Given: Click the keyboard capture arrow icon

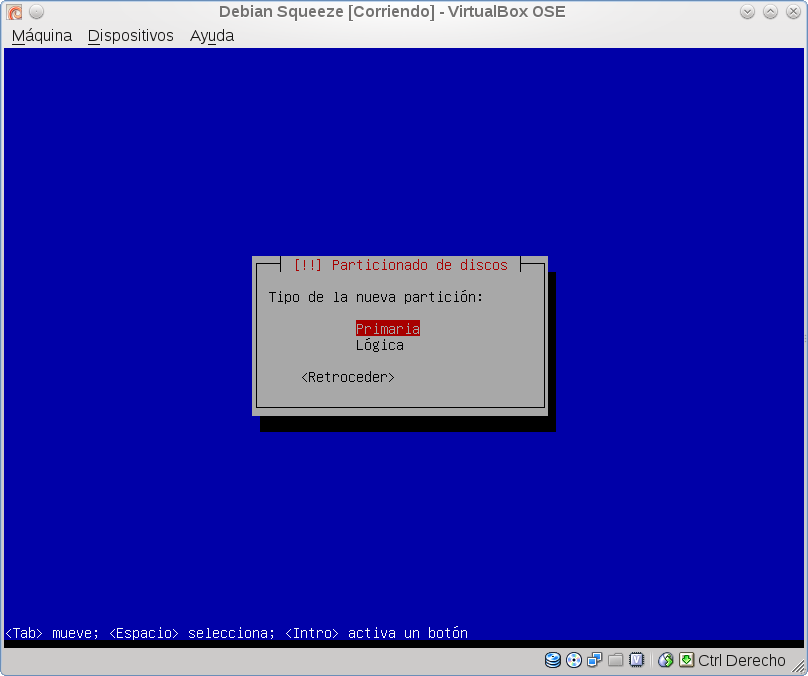Looking at the screenshot, I should tap(686, 660).
